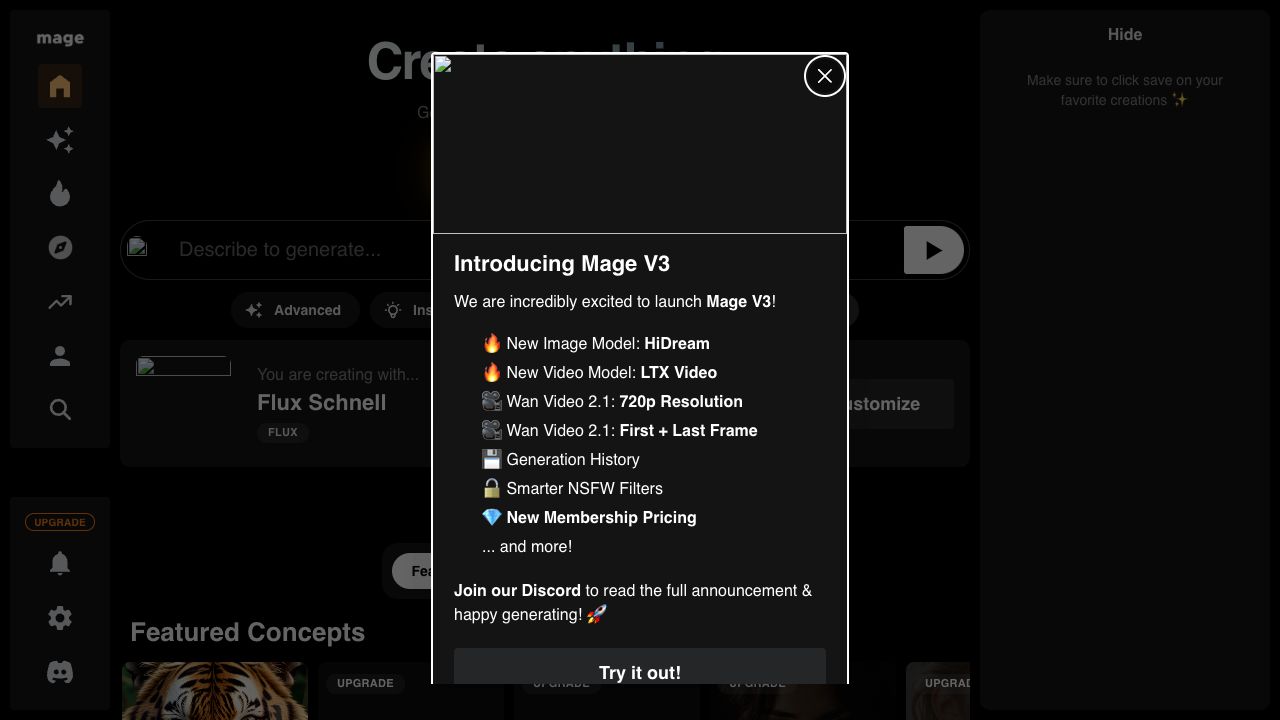The height and width of the screenshot is (720, 1280).
Task: Click the tiger Featured Concept thumbnail
Action: click(x=215, y=690)
